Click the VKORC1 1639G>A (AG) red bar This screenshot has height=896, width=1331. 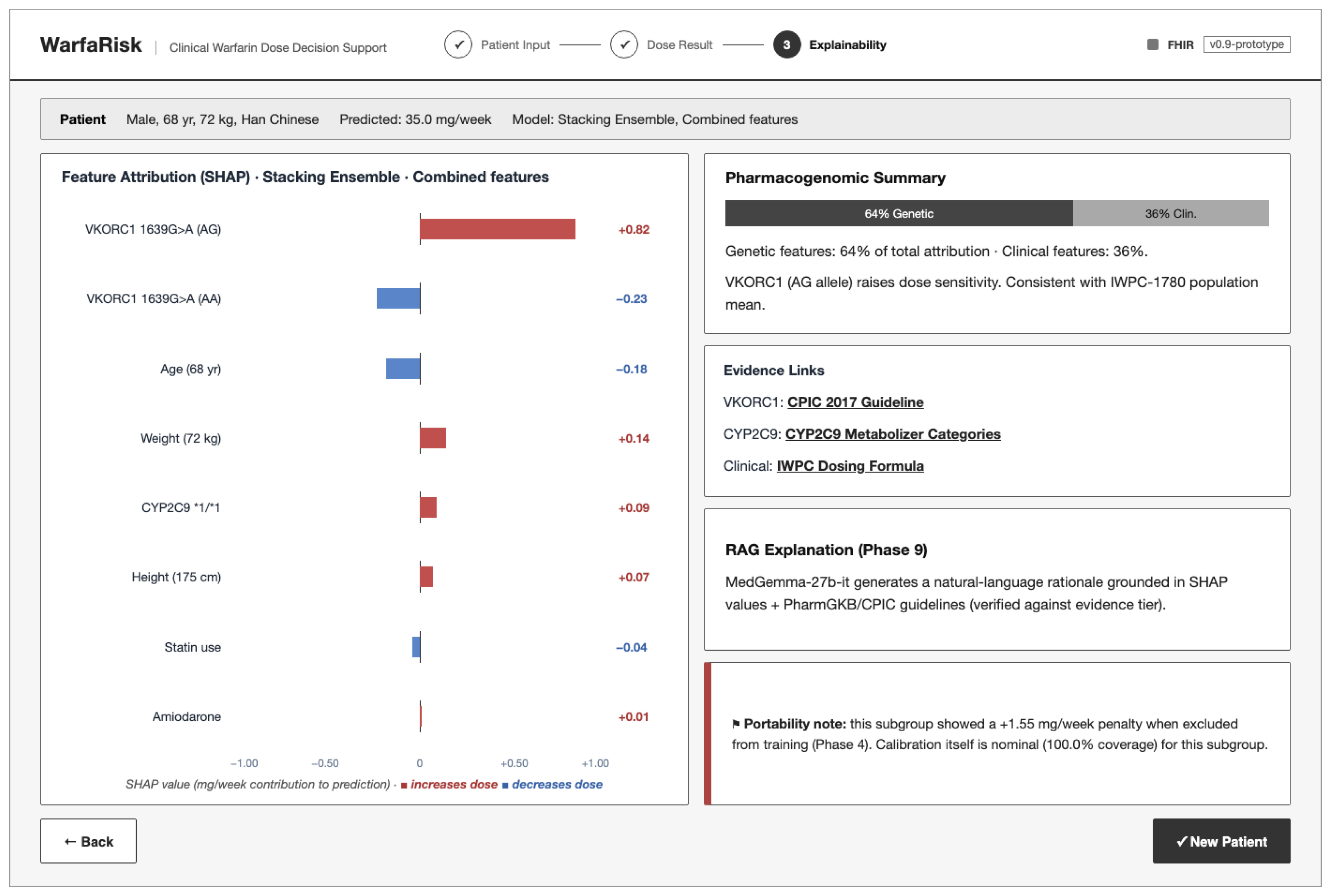coord(497,229)
